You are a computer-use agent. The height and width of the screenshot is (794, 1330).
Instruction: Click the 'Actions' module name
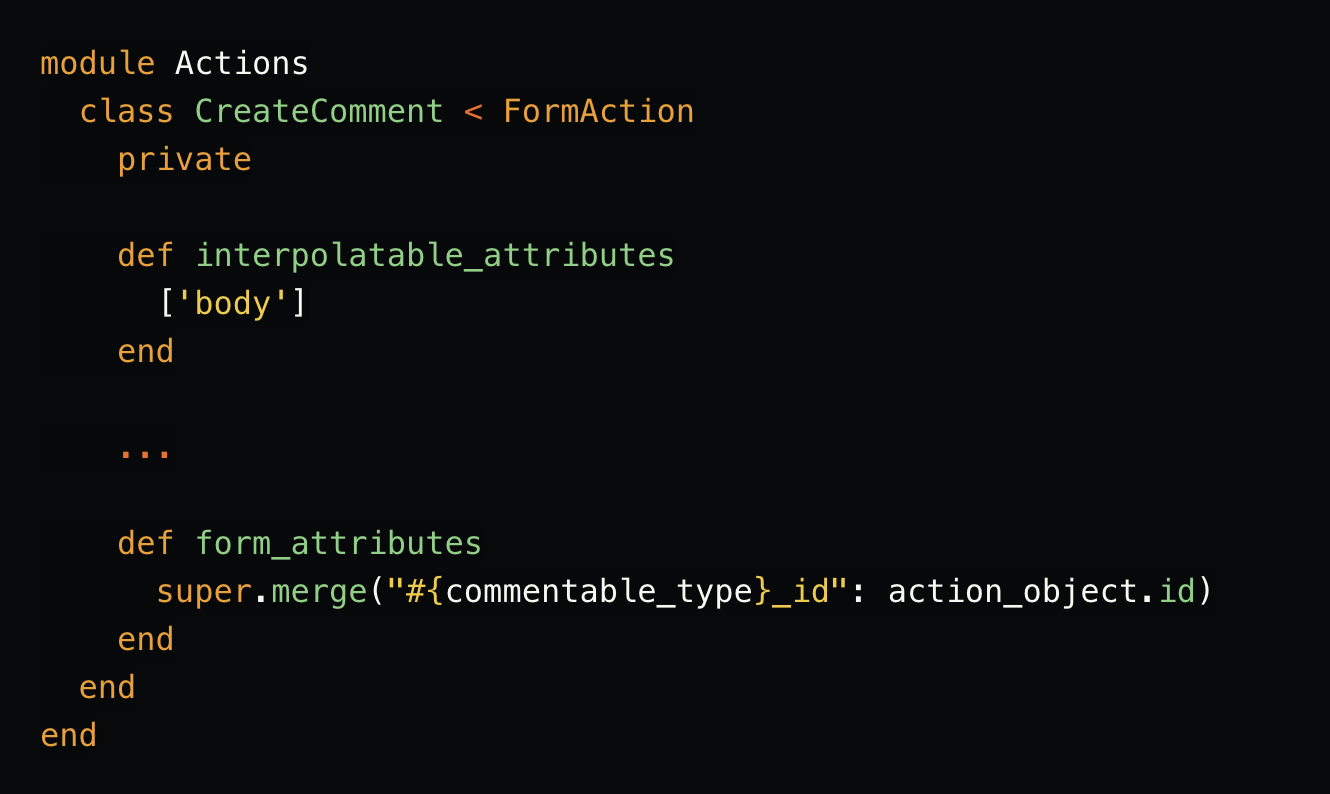pyautogui.click(x=242, y=64)
